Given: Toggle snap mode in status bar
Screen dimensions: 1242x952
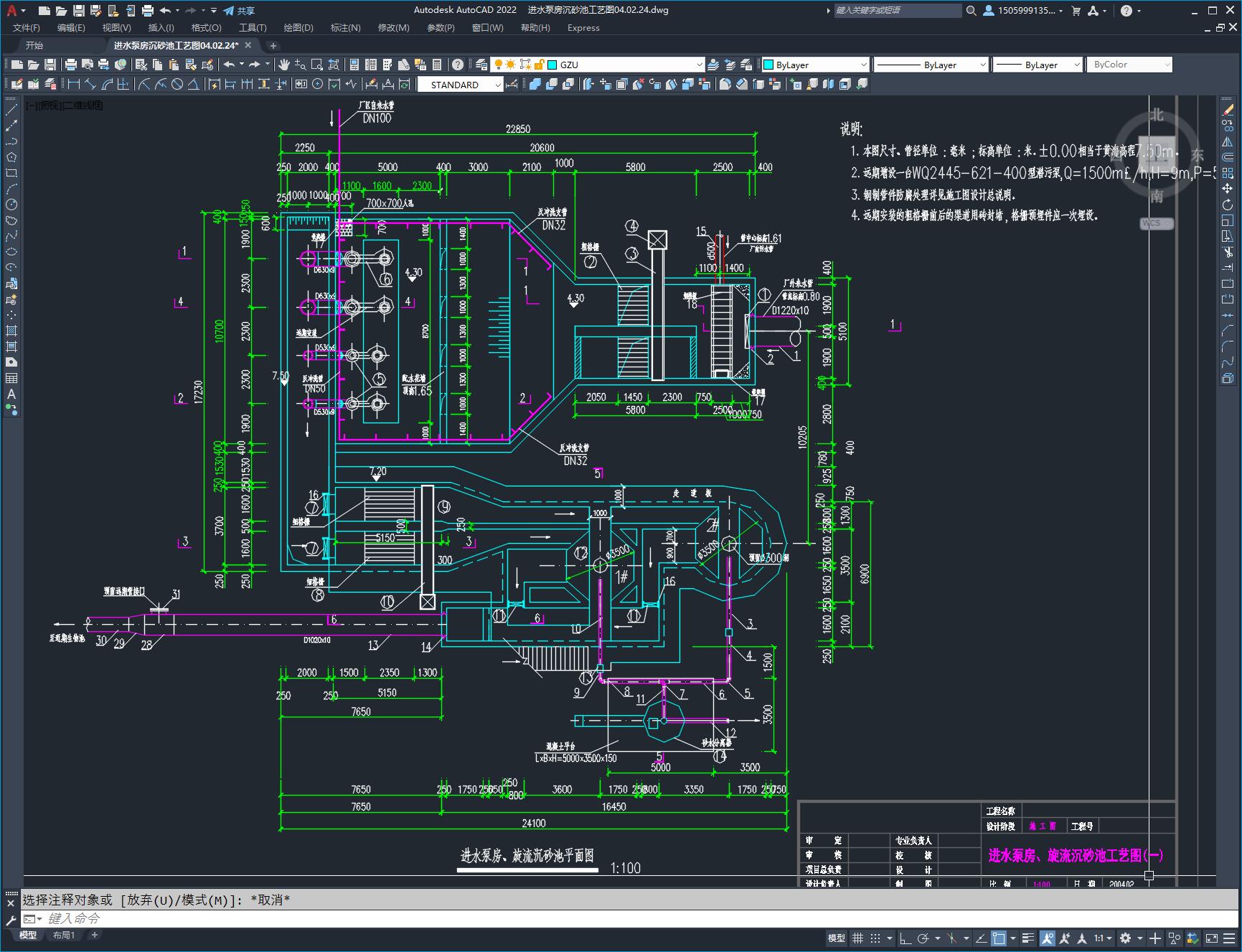Looking at the screenshot, I should [875, 938].
